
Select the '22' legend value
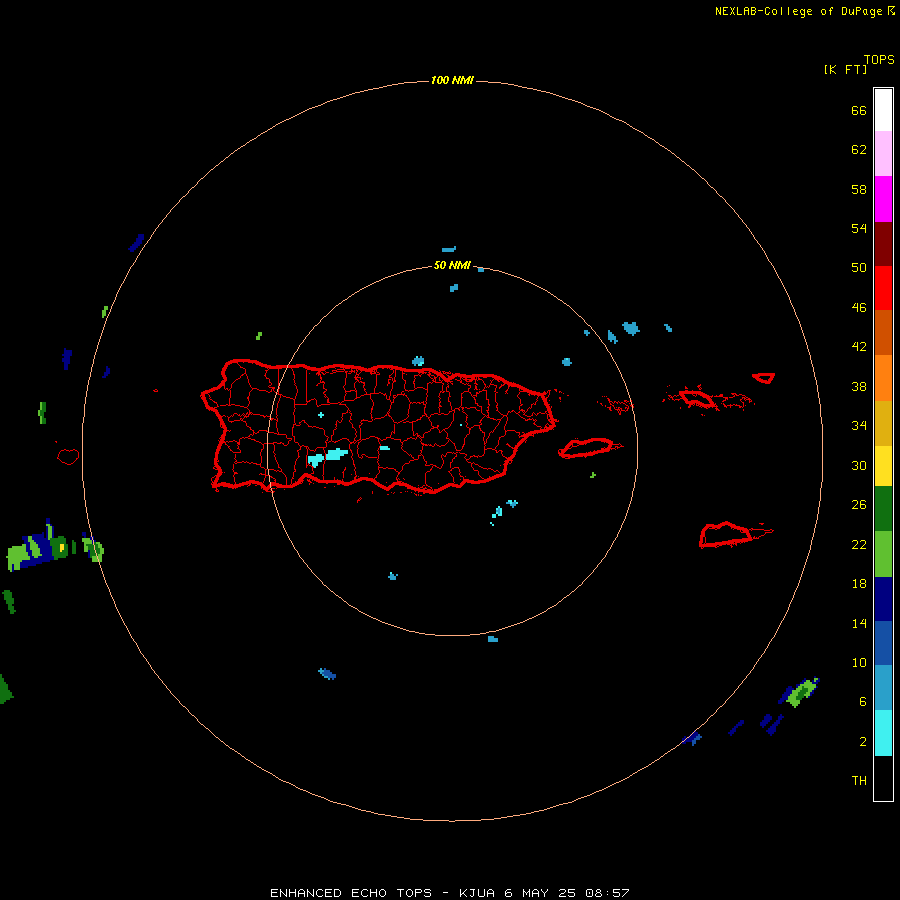click(x=859, y=544)
